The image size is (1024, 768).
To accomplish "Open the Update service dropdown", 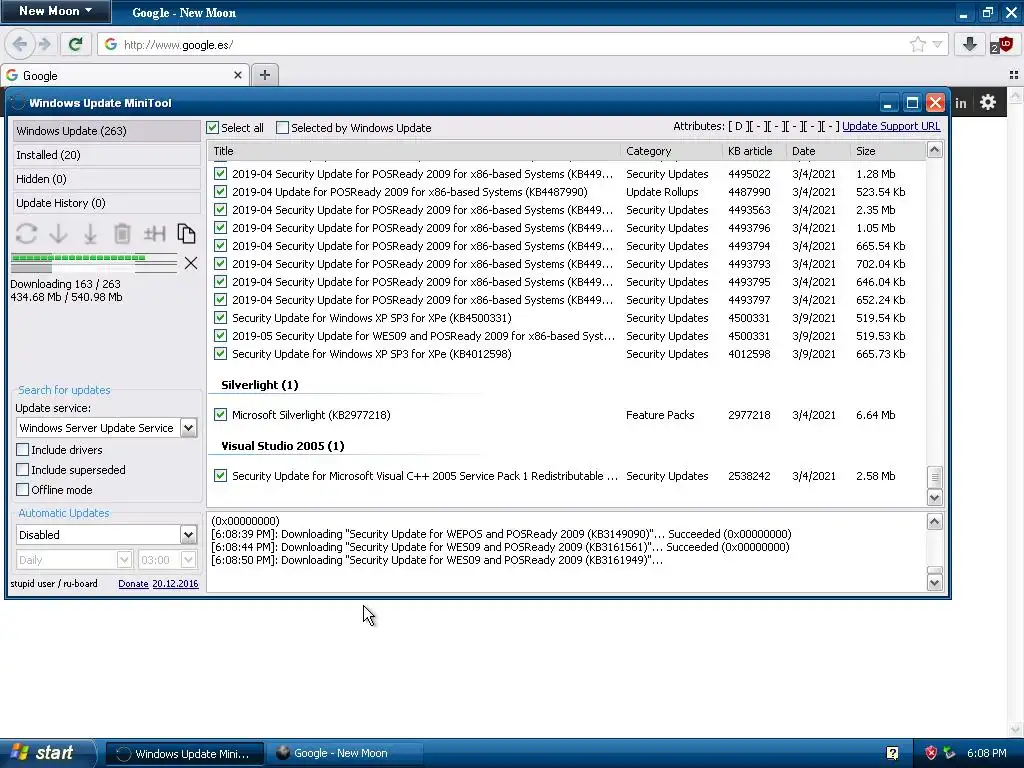I will pyautogui.click(x=188, y=428).
